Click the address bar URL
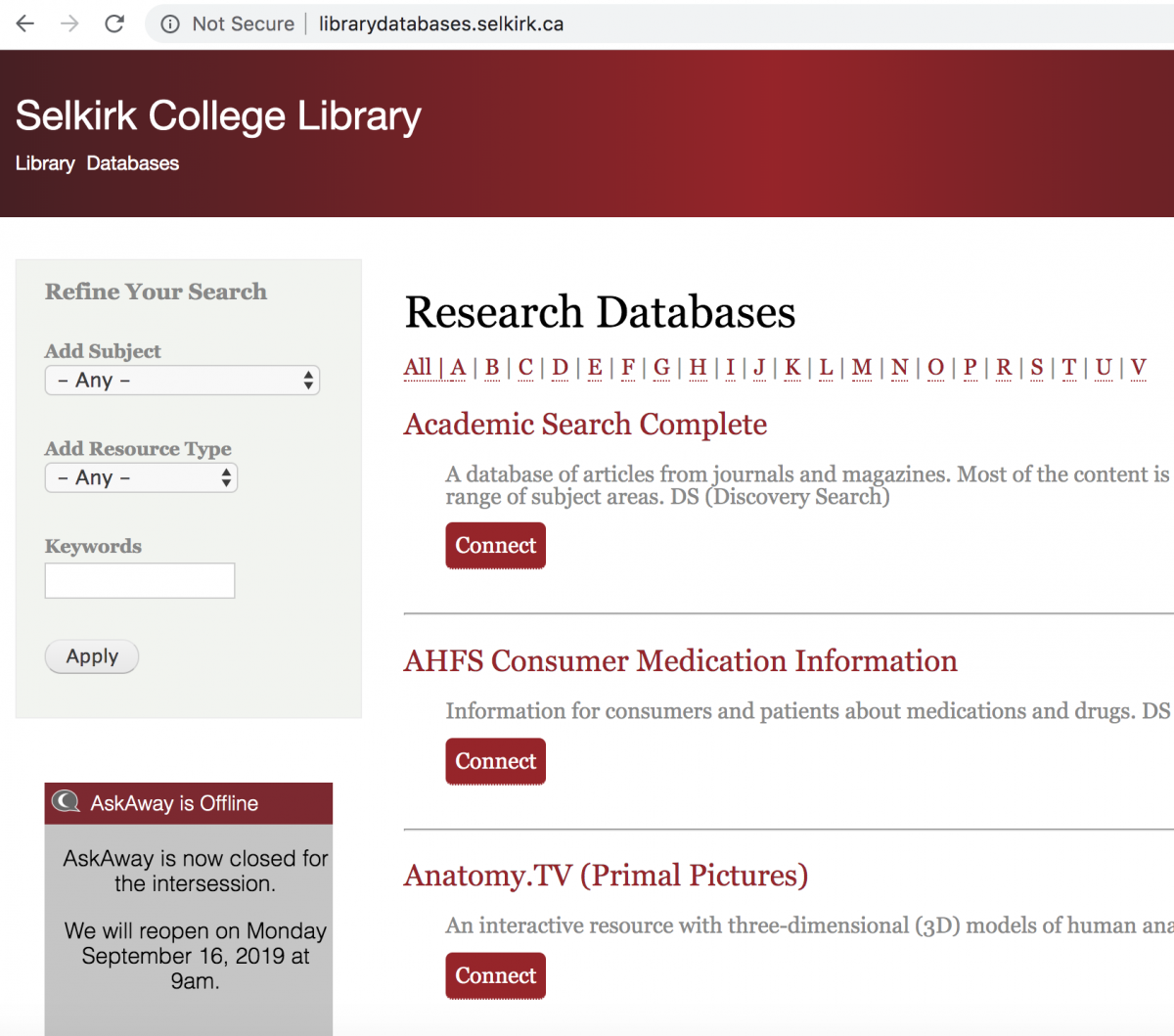This screenshot has height=1036, width=1174. 440,24
